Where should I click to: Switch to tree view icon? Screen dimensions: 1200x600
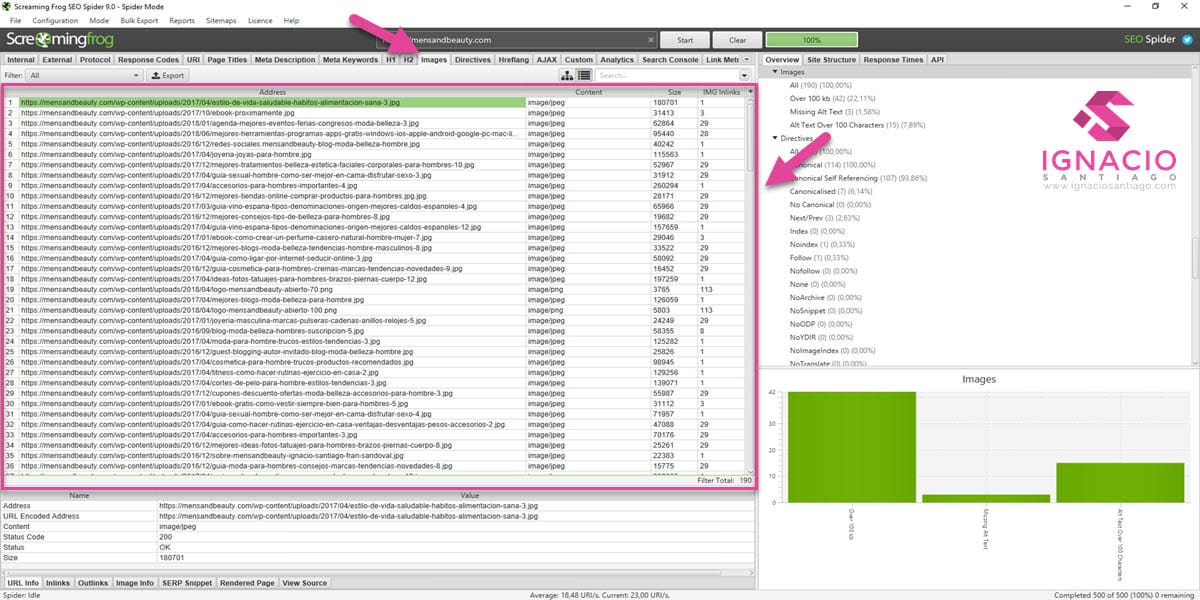pyautogui.click(x=568, y=75)
